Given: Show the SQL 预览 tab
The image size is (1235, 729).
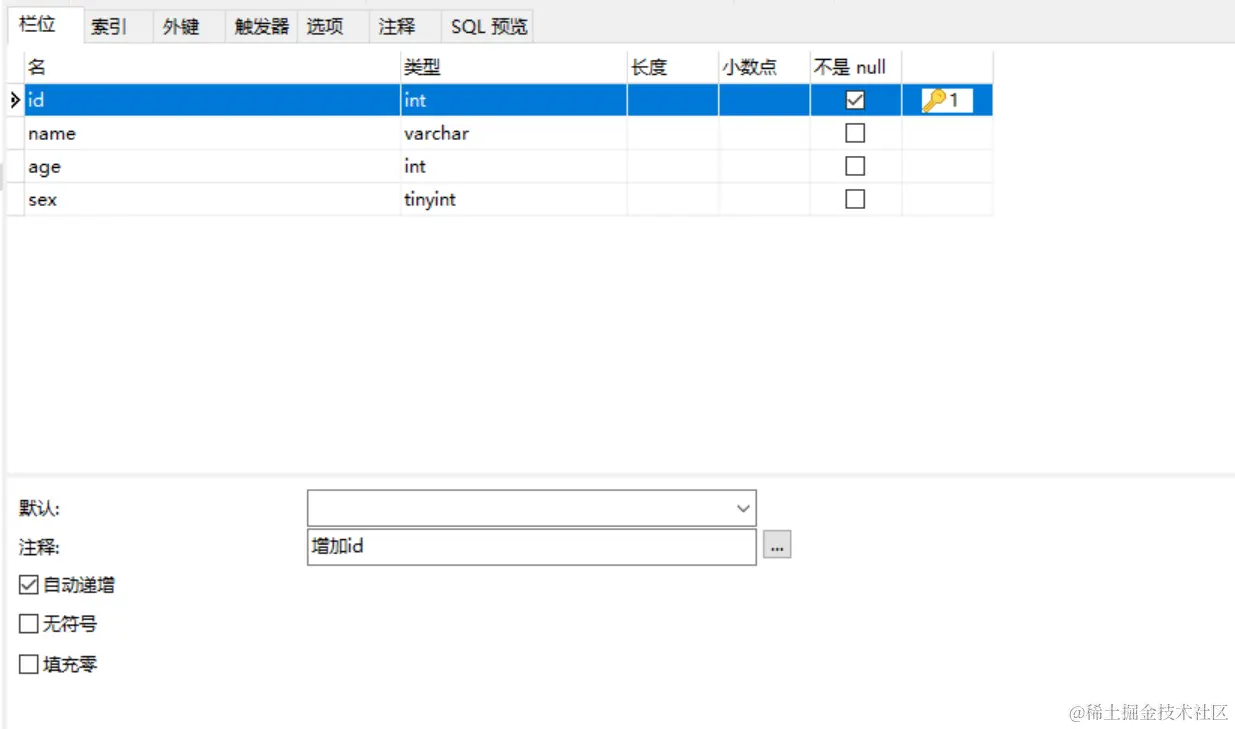Looking at the screenshot, I should [488, 27].
